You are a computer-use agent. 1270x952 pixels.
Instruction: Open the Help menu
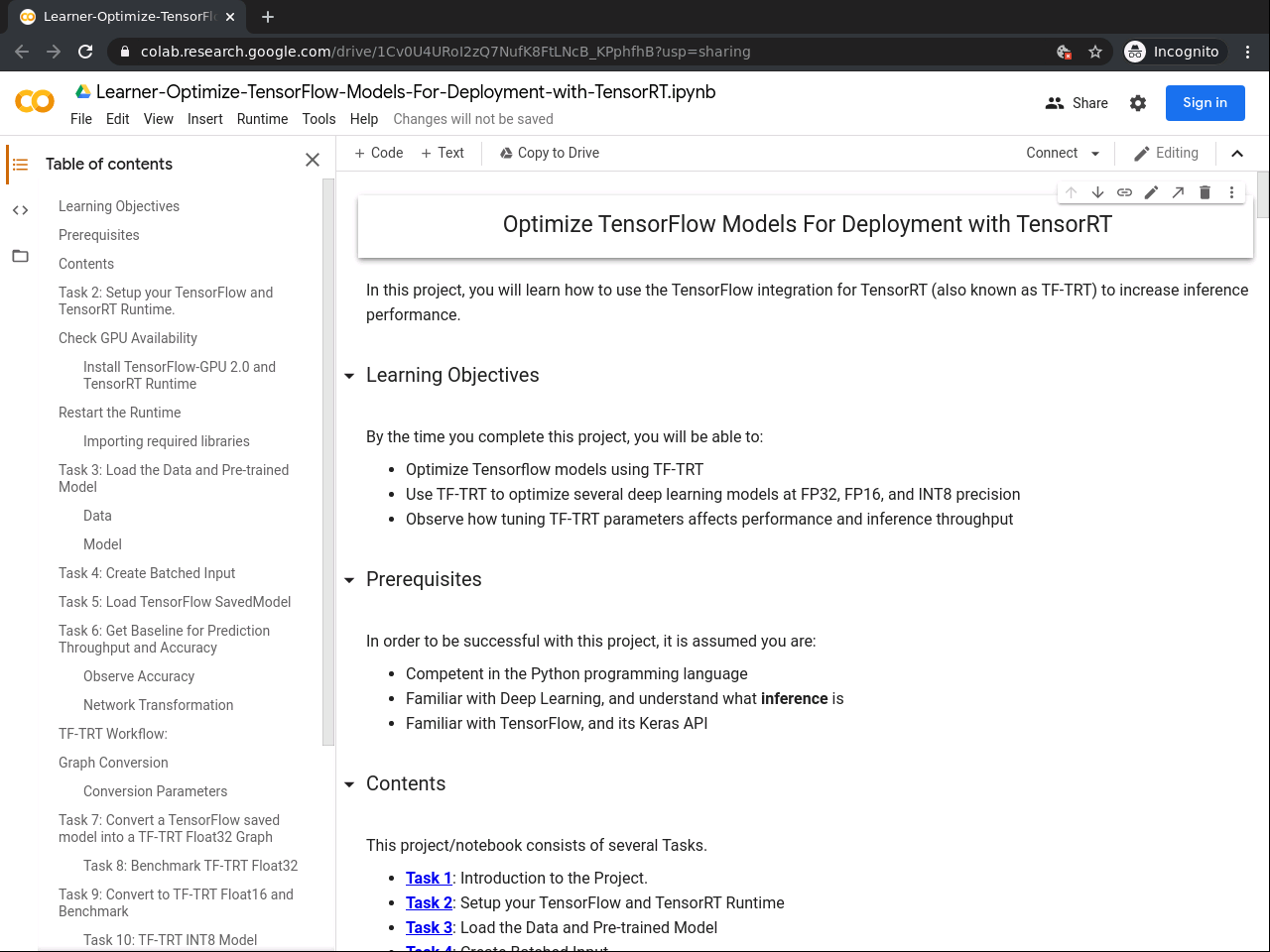(x=364, y=119)
